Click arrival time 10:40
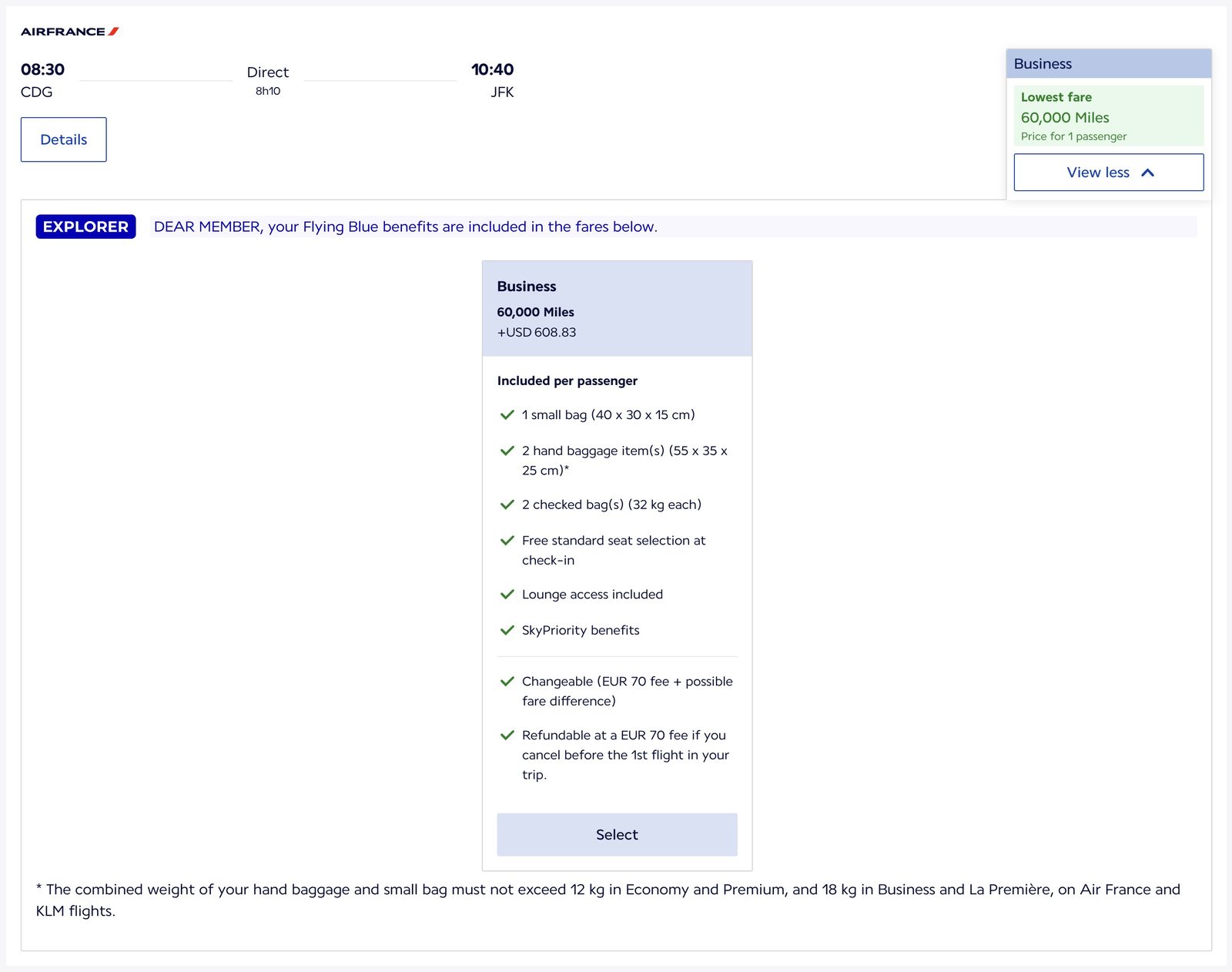Screen dimensions: 1232x972 pyautogui.click(x=492, y=69)
